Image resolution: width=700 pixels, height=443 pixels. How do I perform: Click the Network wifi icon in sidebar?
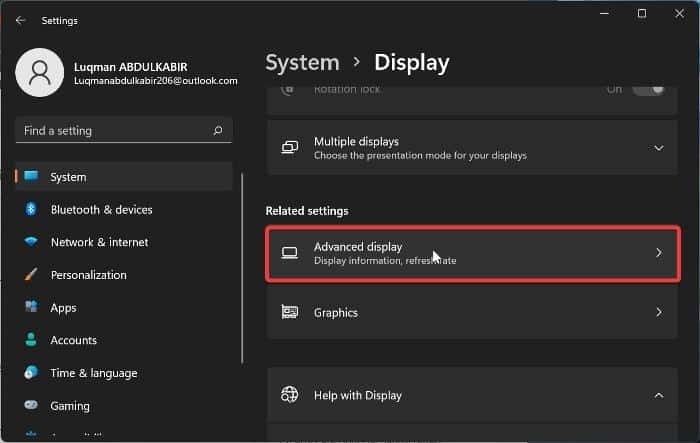(x=31, y=242)
